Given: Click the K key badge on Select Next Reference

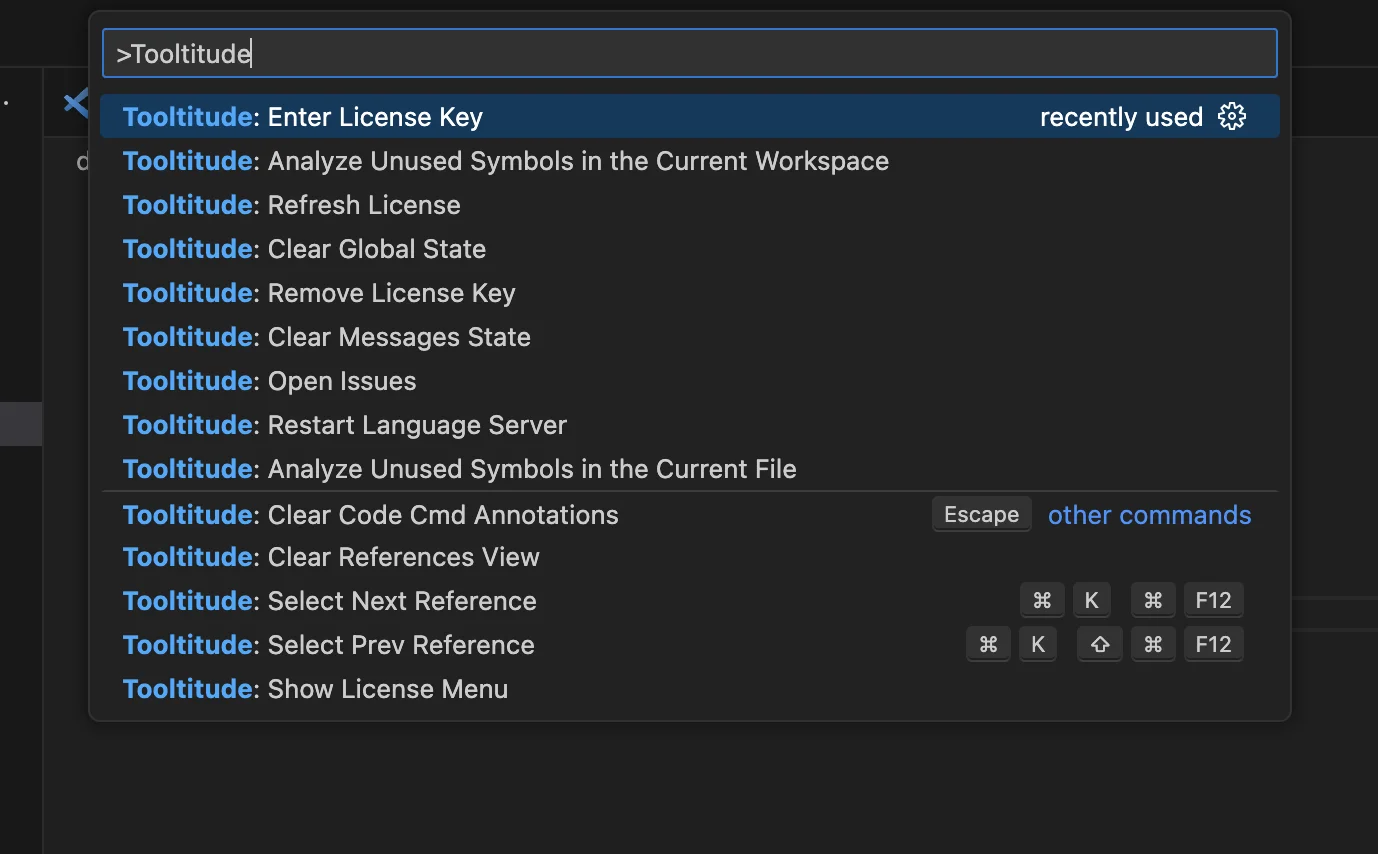Looking at the screenshot, I should (x=1091, y=600).
